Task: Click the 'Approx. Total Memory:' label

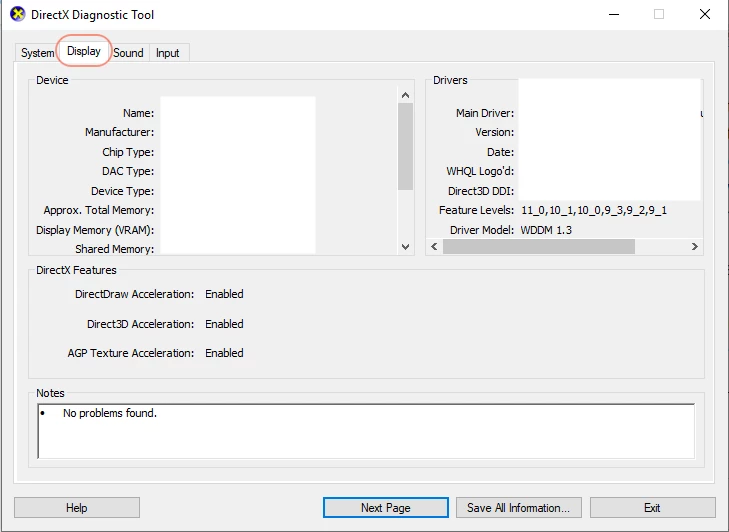Action: click(99, 210)
